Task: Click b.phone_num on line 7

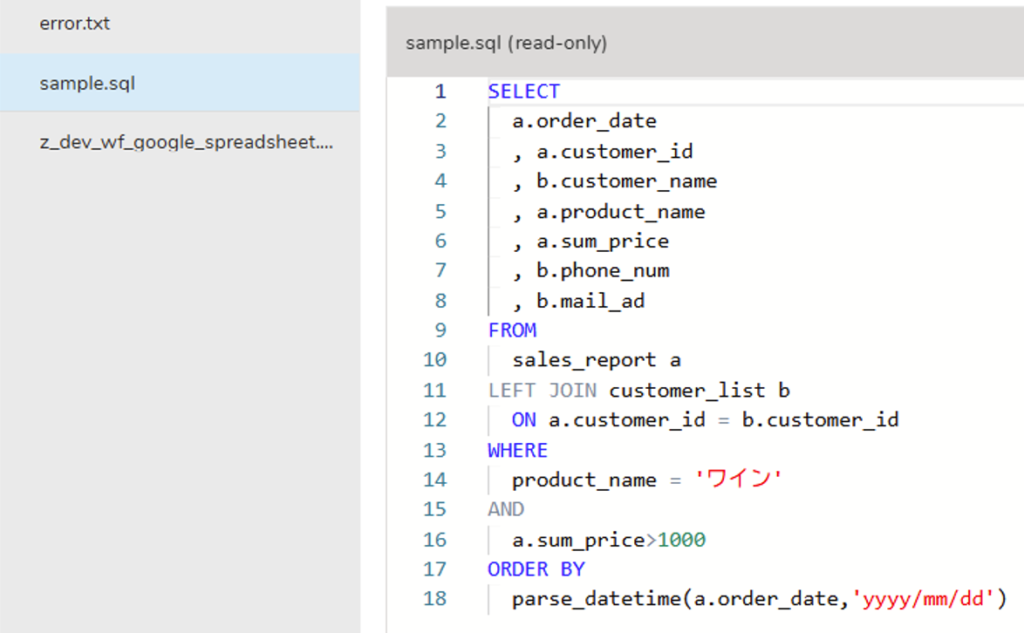Action: 603,270
